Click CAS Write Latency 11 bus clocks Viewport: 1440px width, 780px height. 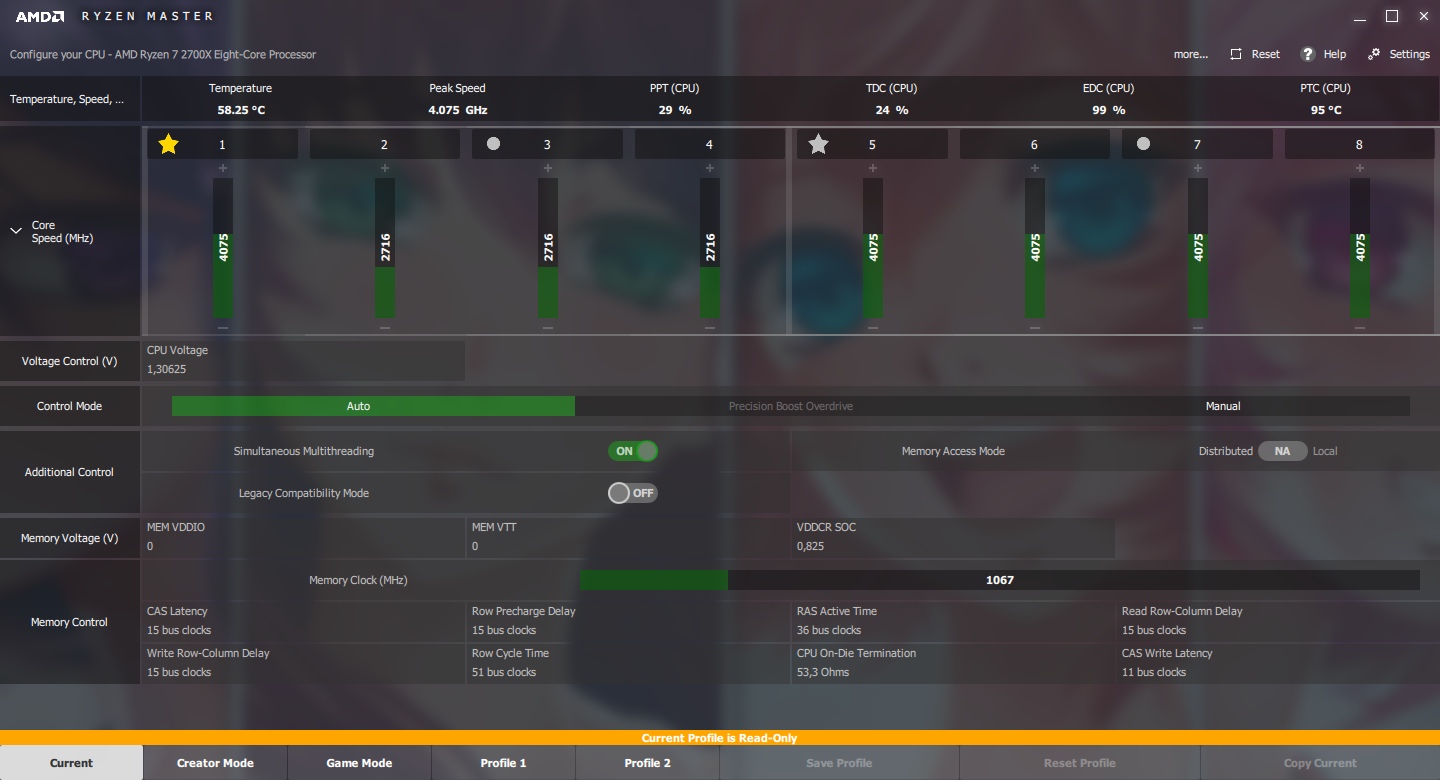click(x=1279, y=663)
